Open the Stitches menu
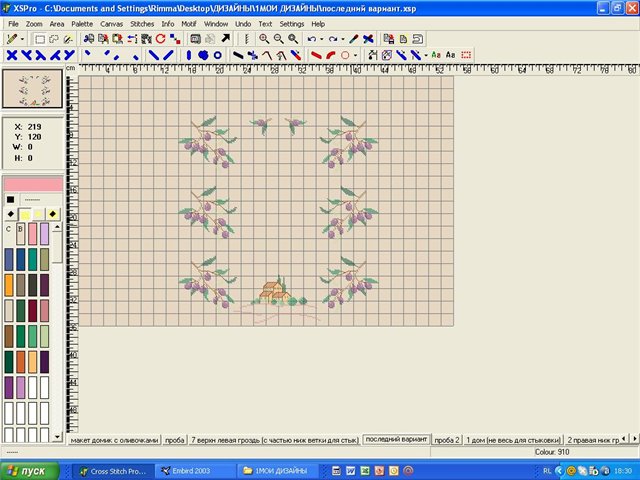 tap(142, 23)
